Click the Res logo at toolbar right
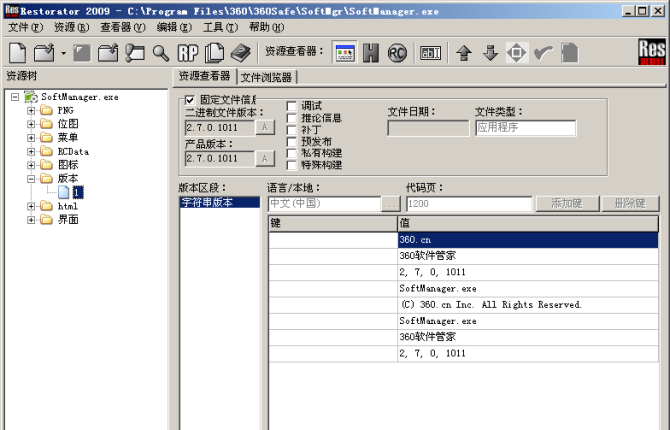This screenshot has height=430, width=670. 652,52
